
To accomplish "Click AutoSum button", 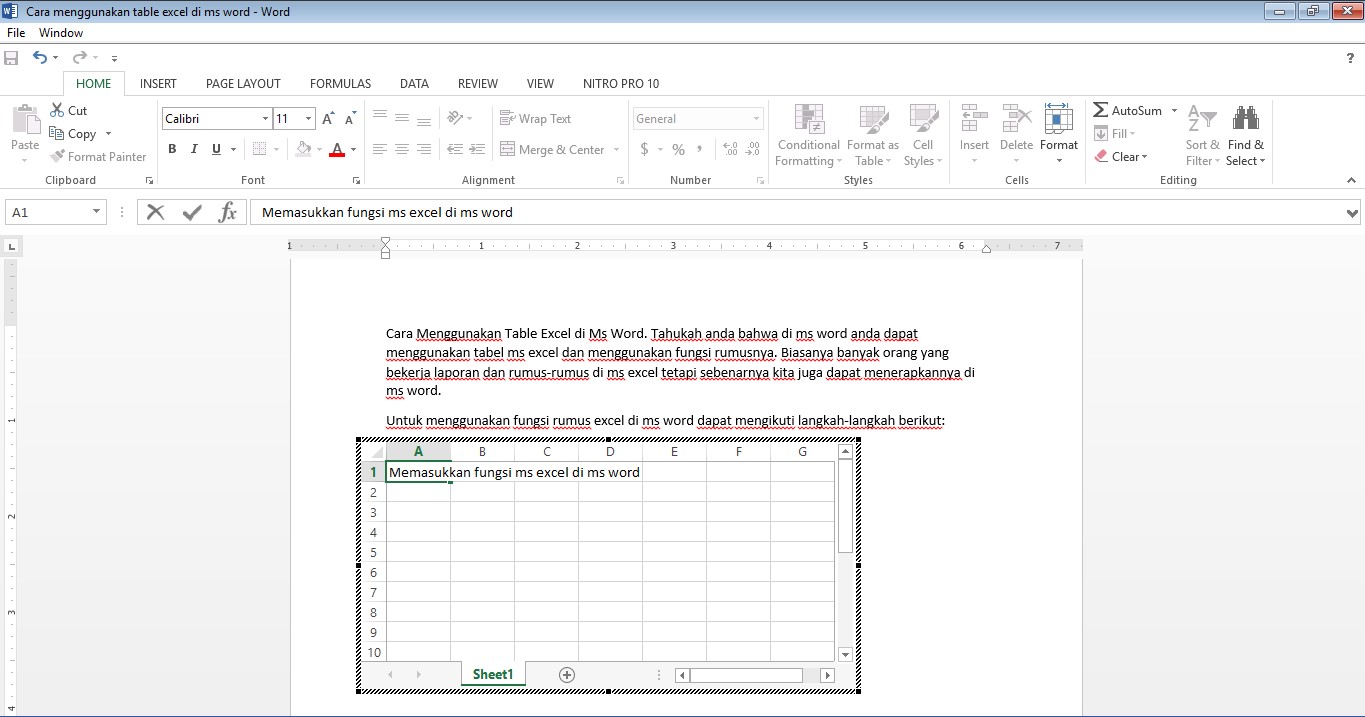I will [x=1128, y=110].
